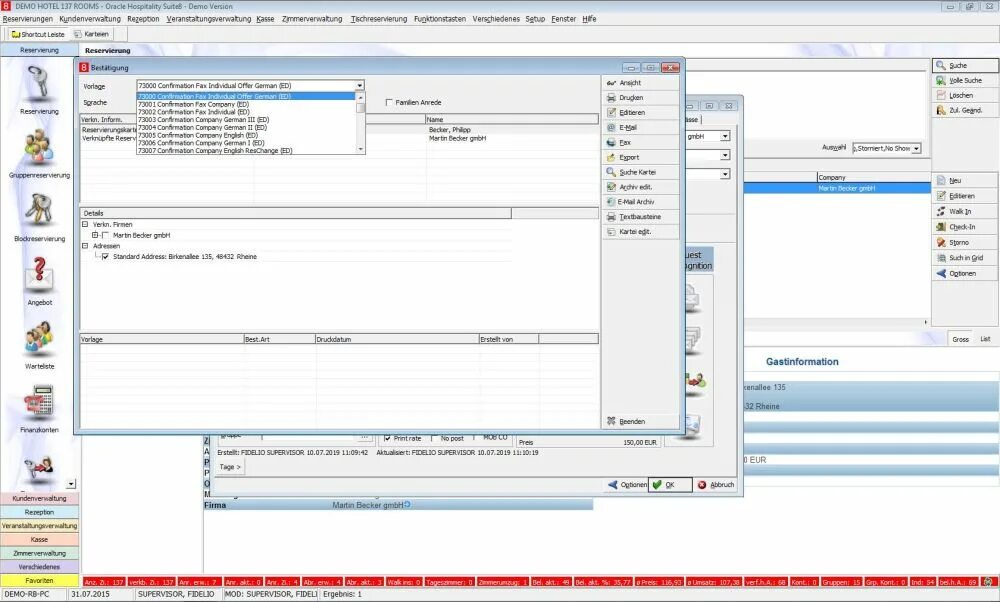Viewport: 1000px width, 602px height.
Task: Switch to Kasse sidebar section
Action: point(40,540)
